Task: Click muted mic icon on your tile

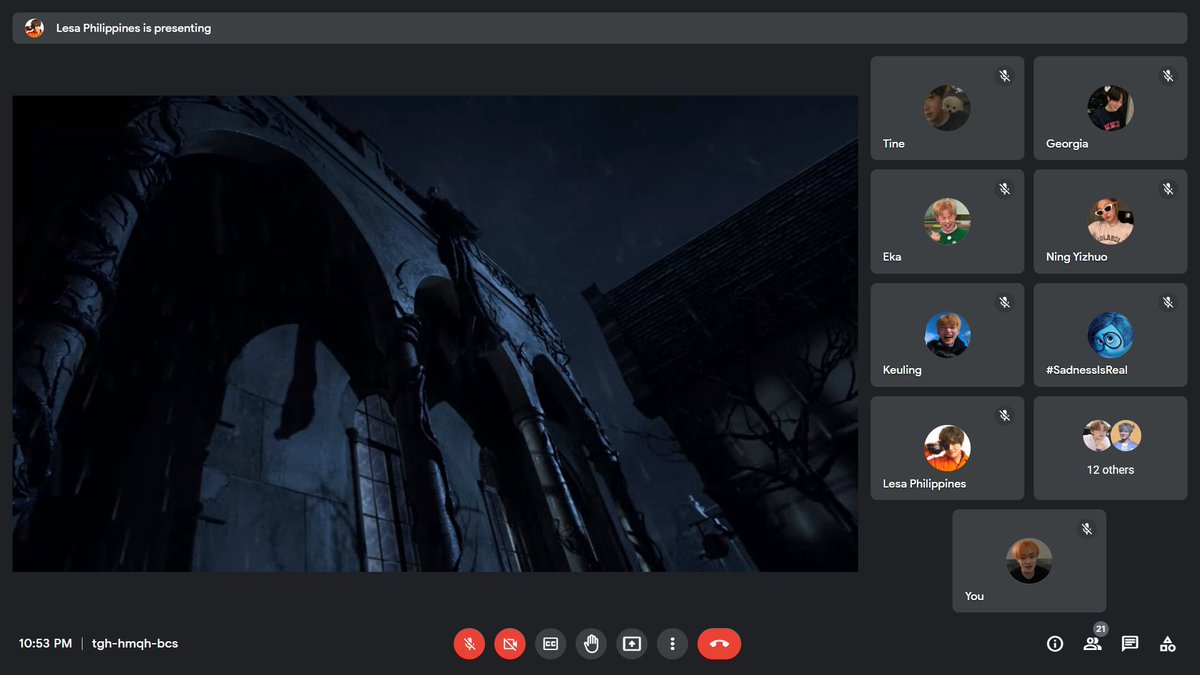Action: 1086,529
